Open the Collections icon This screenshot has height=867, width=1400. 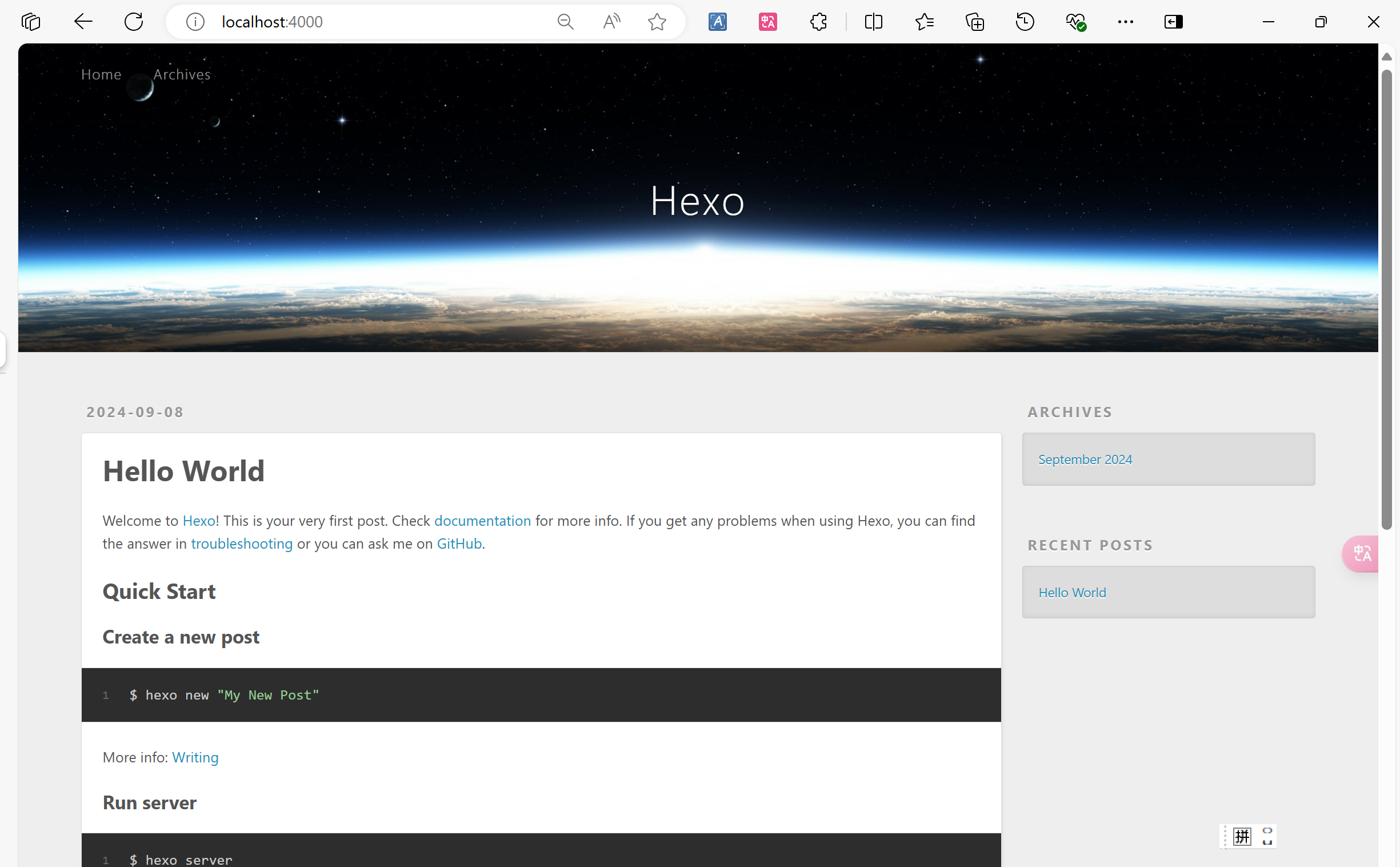[975, 22]
